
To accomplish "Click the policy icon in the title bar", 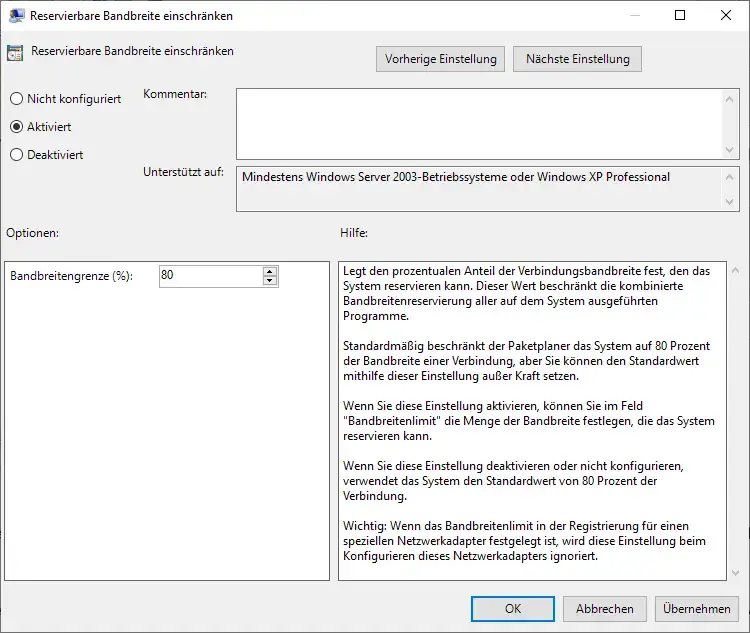I will 15,15.
